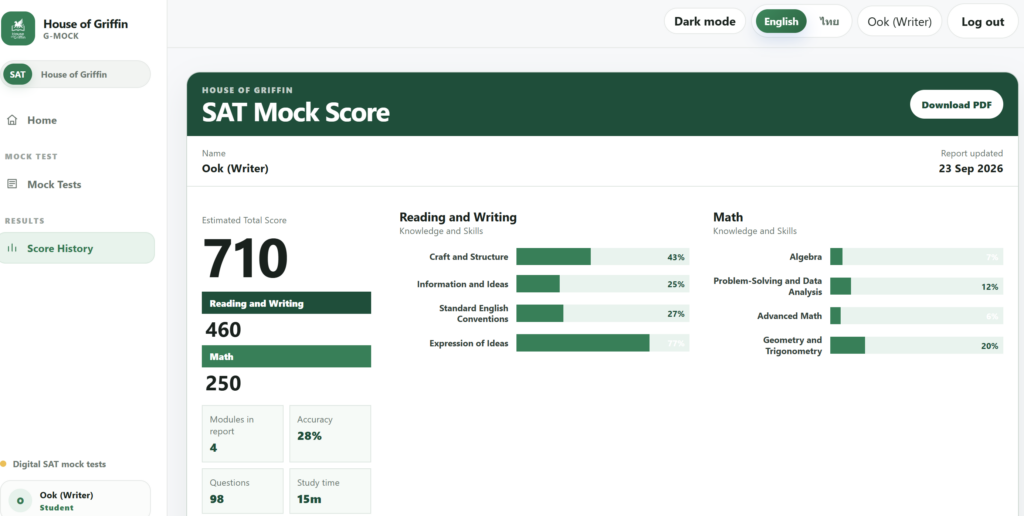This screenshot has height=516, width=1024.
Task: Click the Reading and Writing section heading
Action: click(x=458, y=218)
